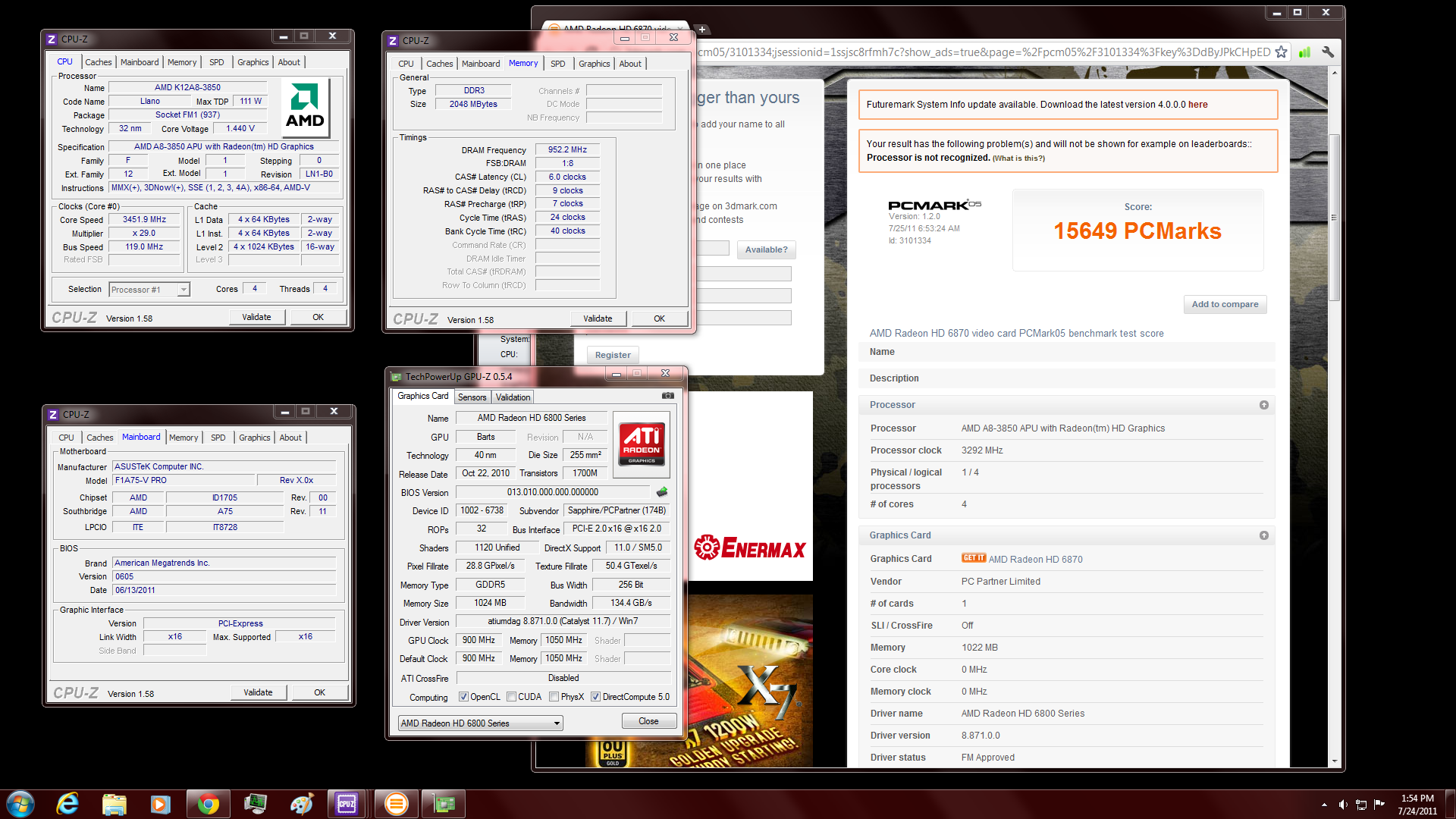Toggle the DirectCompute 5.0 checkbox

595,697
